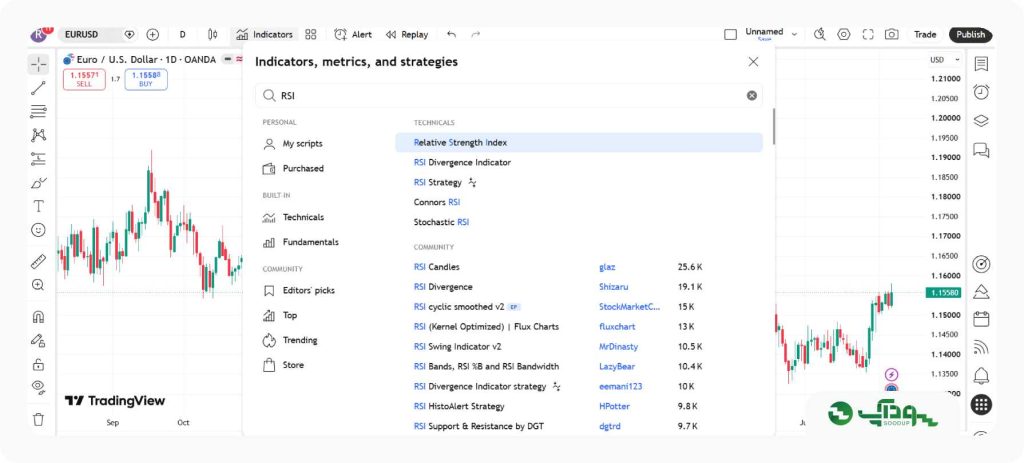
Task: Start bar Replay mode
Action: (x=407, y=35)
